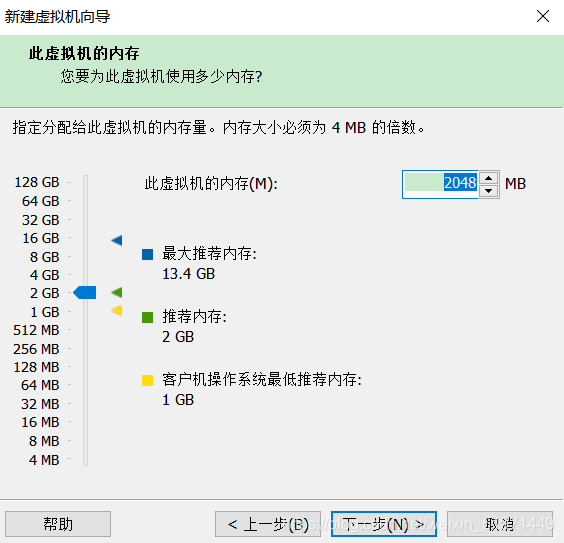Click the 8 GB scale label
Image resolution: width=564 pixels, height=543 pixels.
point(45,257)
